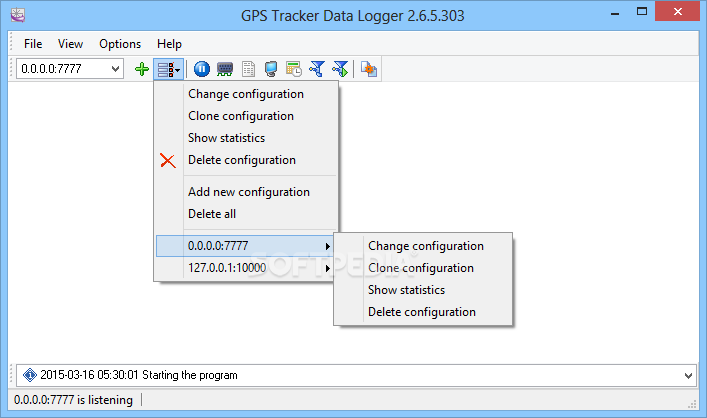Expand the 127.0.0.1:10000 submenu
The height and width of the screenshot is (418, 707).
click(245, 268)
